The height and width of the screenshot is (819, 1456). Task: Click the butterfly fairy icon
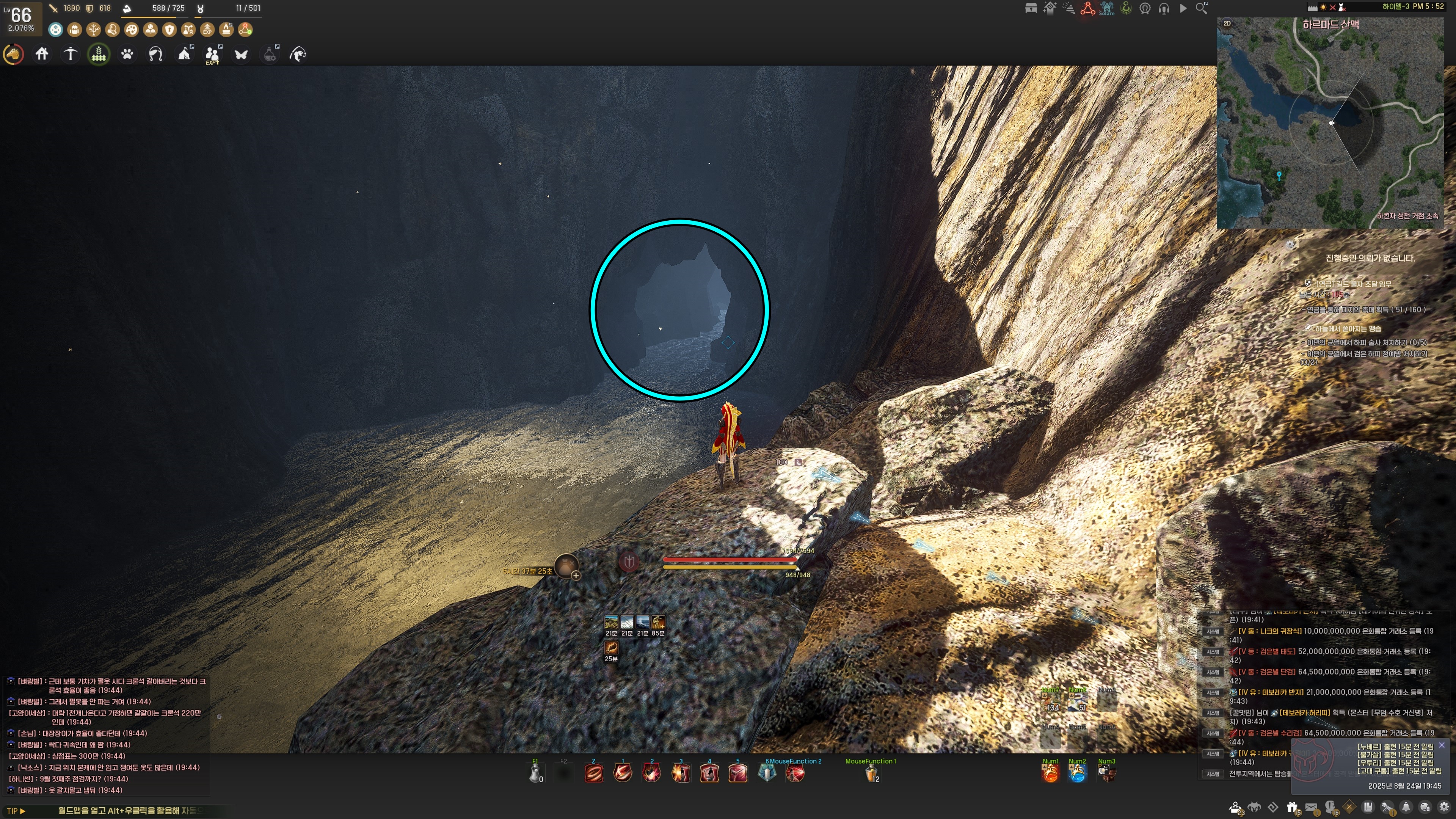[242, 54]
